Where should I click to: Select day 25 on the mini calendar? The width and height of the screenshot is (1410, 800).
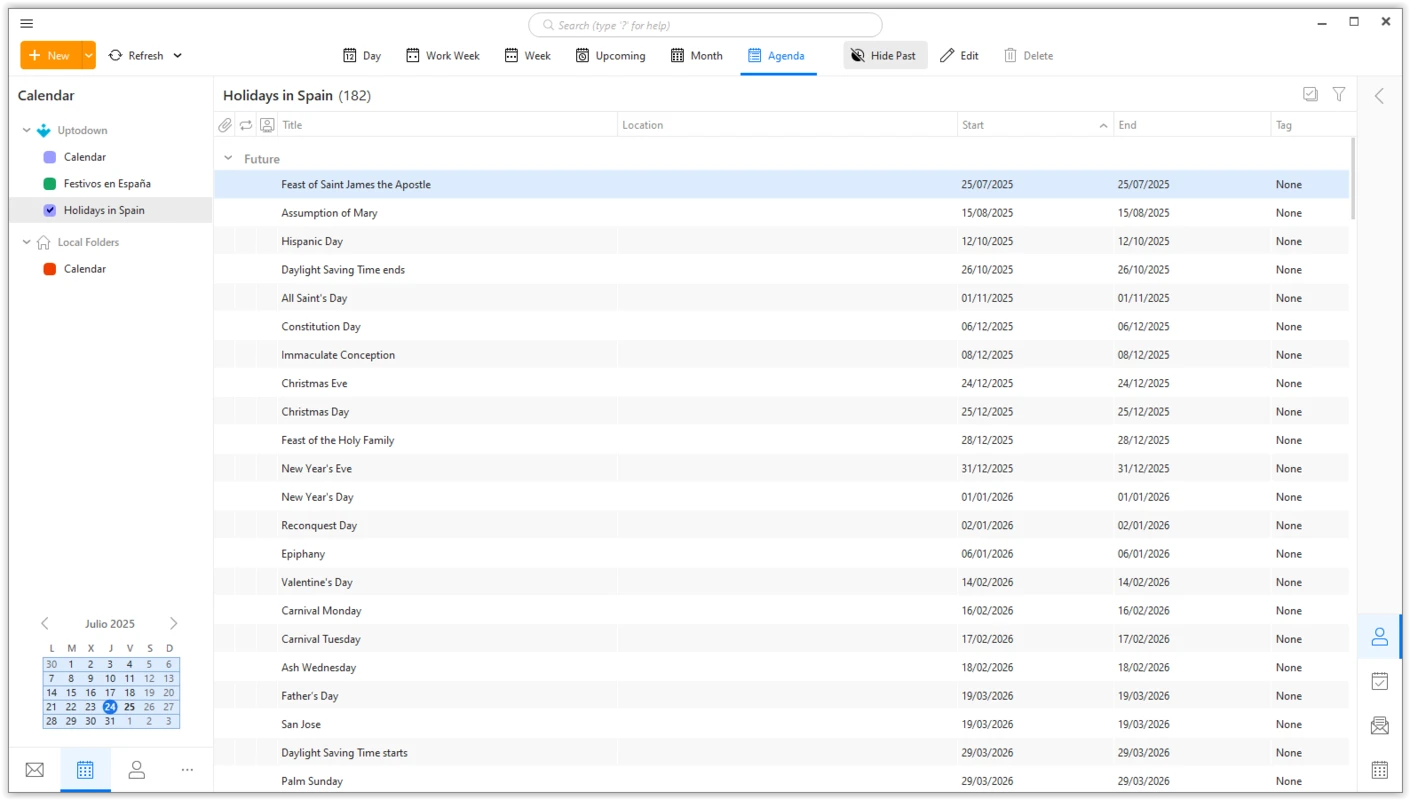pyautogui.click(x=129, y=706)
